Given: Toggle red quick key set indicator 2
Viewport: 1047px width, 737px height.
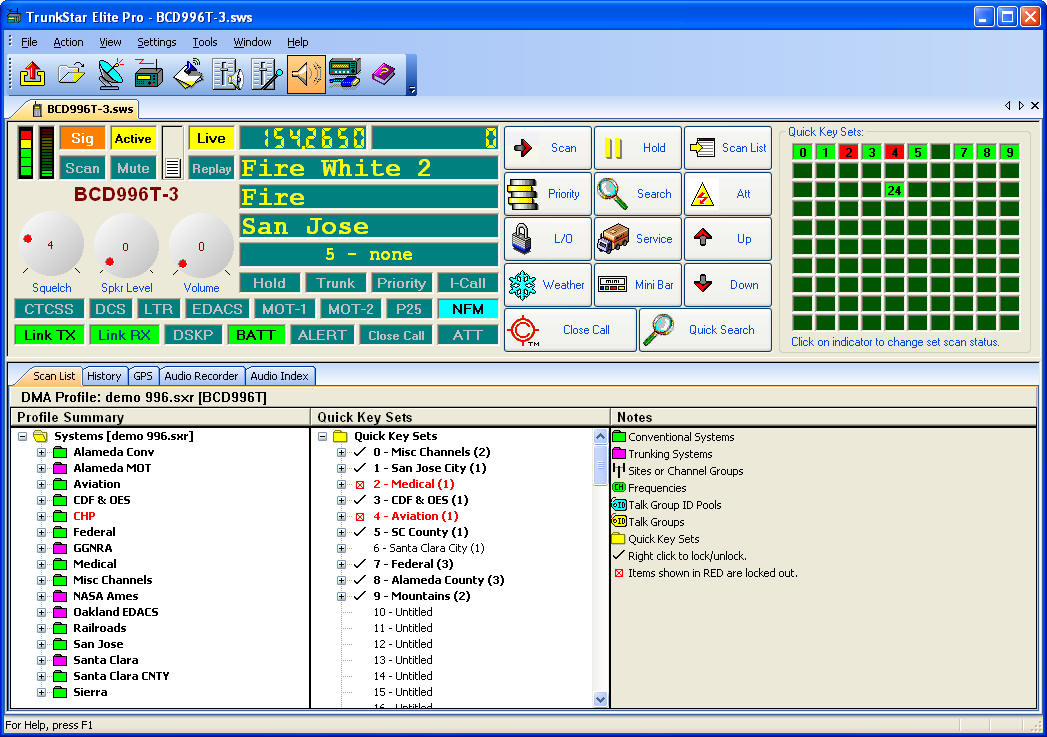Looking at the screenshot, I should click(849, 152).
